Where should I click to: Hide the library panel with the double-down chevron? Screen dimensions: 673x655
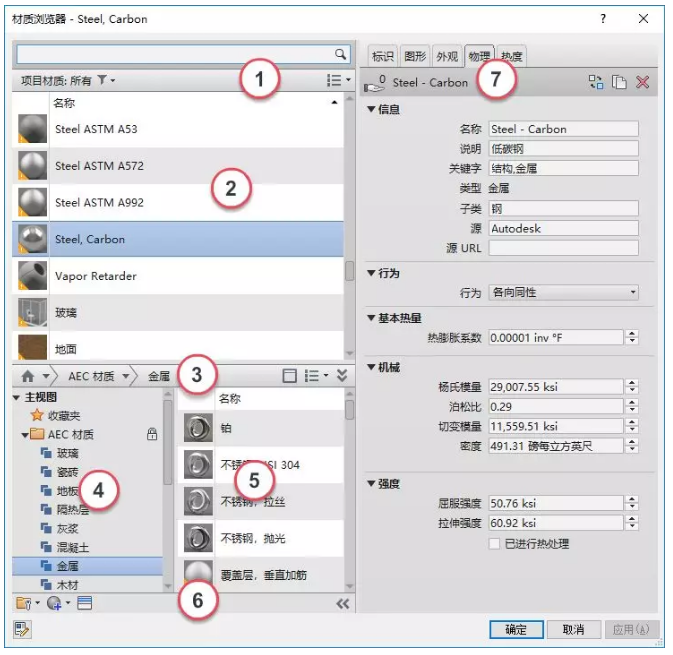[342, 376]
